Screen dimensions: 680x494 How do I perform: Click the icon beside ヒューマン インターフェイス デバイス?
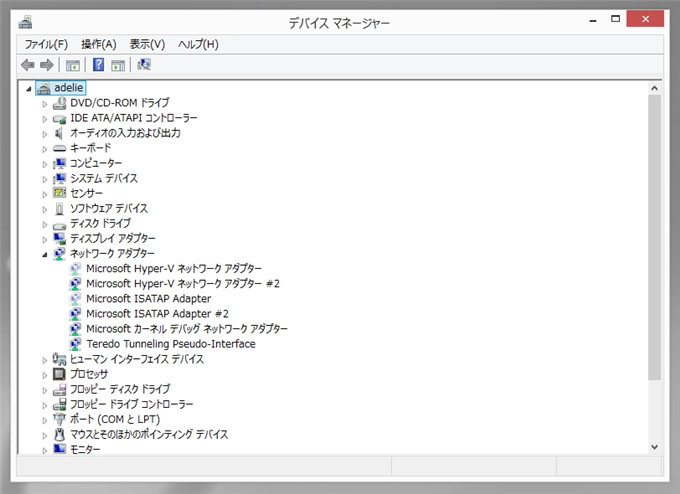pyautogui.click(x=59, y=359)
